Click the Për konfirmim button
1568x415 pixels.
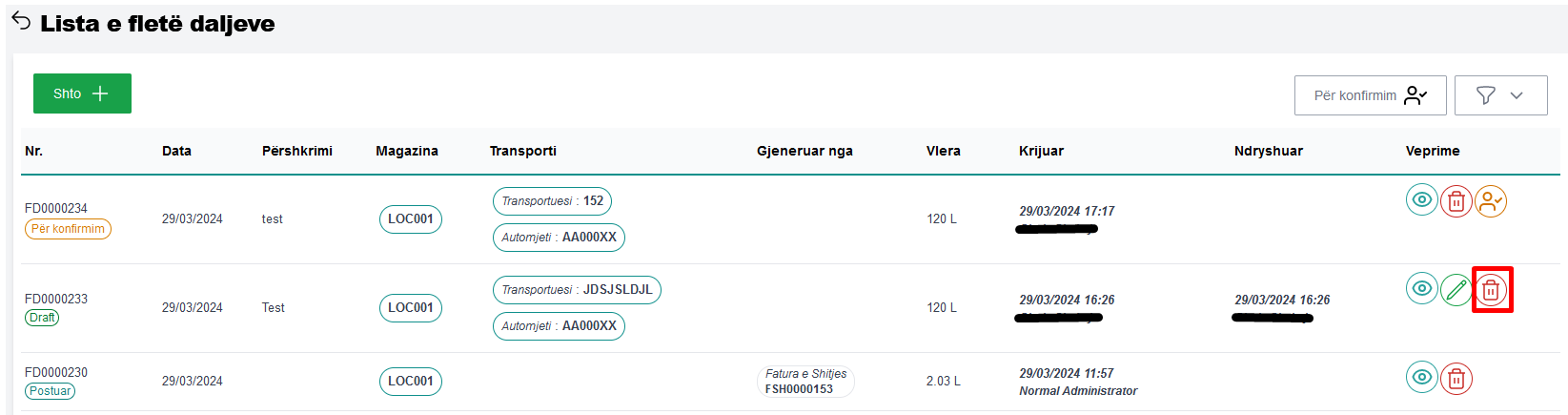pos(1369,95)
